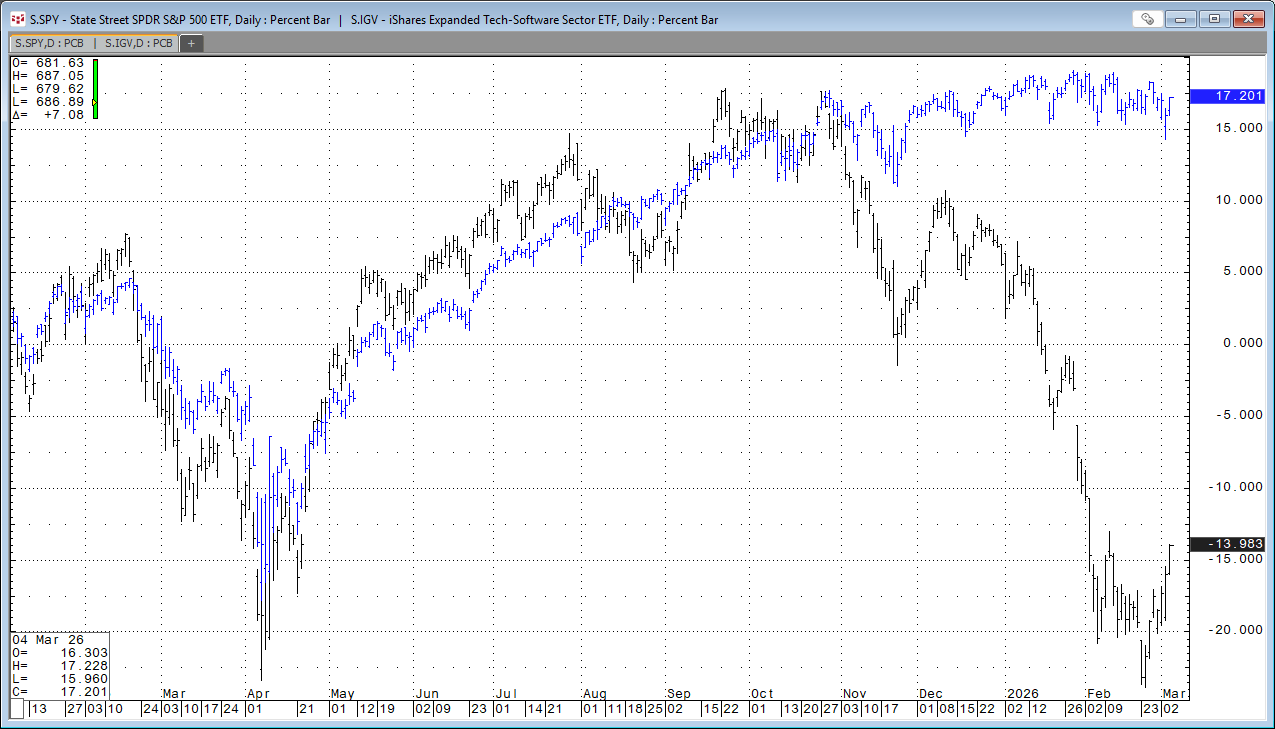The image size is (1275, 729).
Task: Add a new chart tab with plus button
Action: pos(191,43)
